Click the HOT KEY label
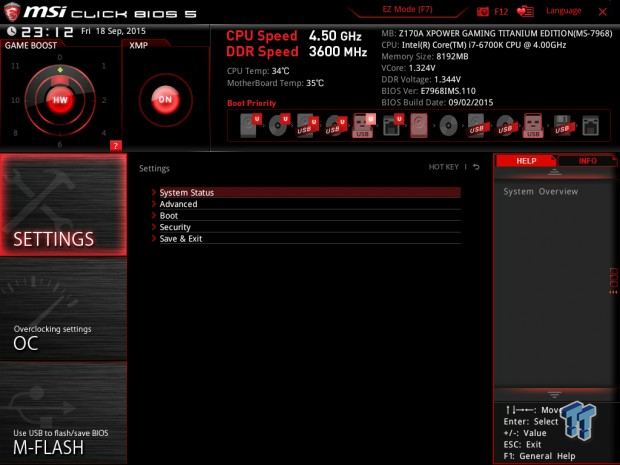Image resolution: width=620 pixels, height=465 pixels. coord(444,167)
